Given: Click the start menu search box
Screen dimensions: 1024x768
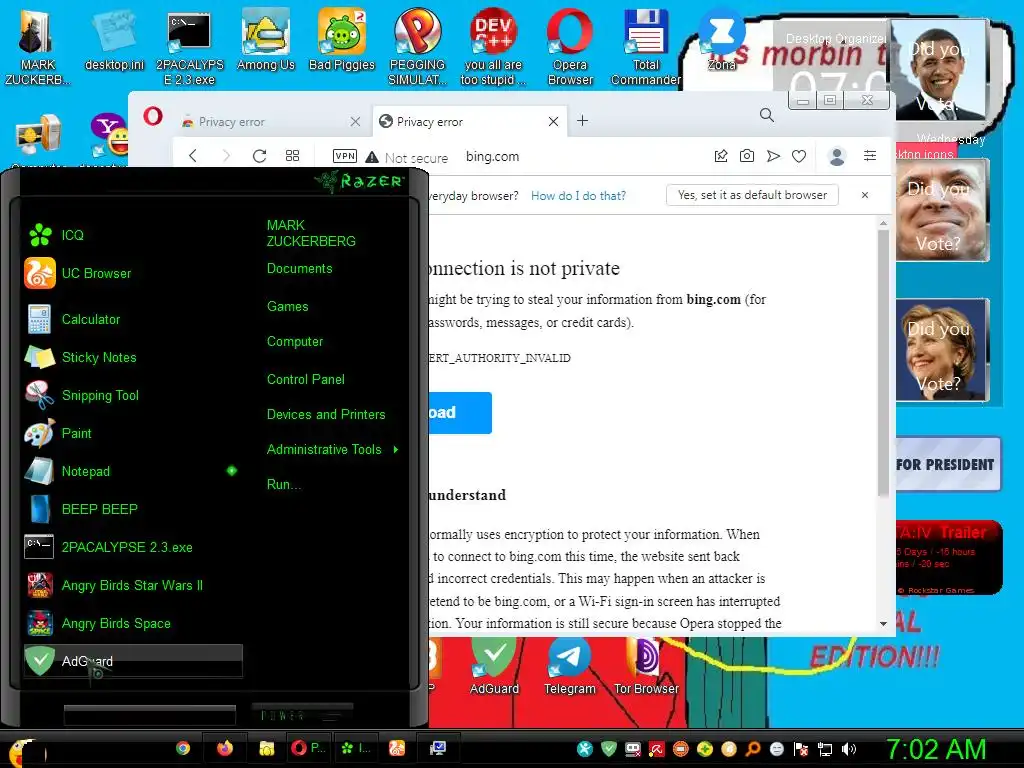Looking at the screenshot, I should [x=150, y=714].
